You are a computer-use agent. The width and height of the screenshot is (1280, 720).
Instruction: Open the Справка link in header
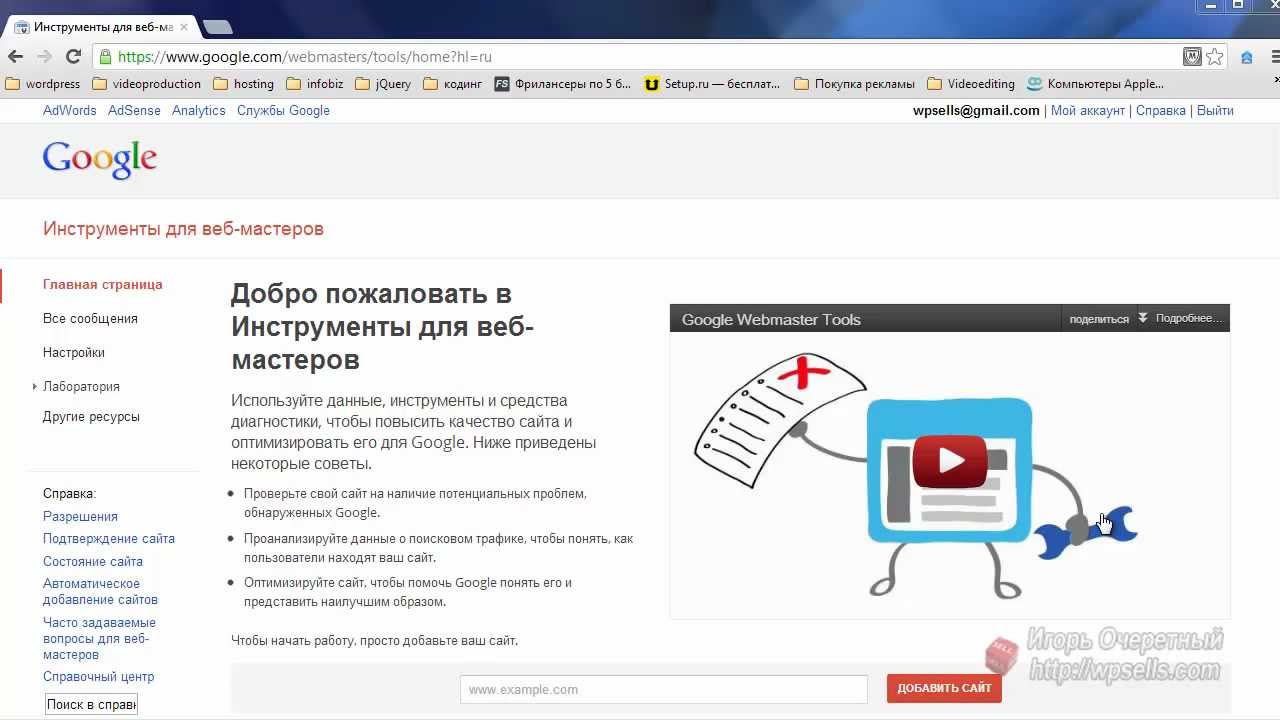pos(1161,110)
